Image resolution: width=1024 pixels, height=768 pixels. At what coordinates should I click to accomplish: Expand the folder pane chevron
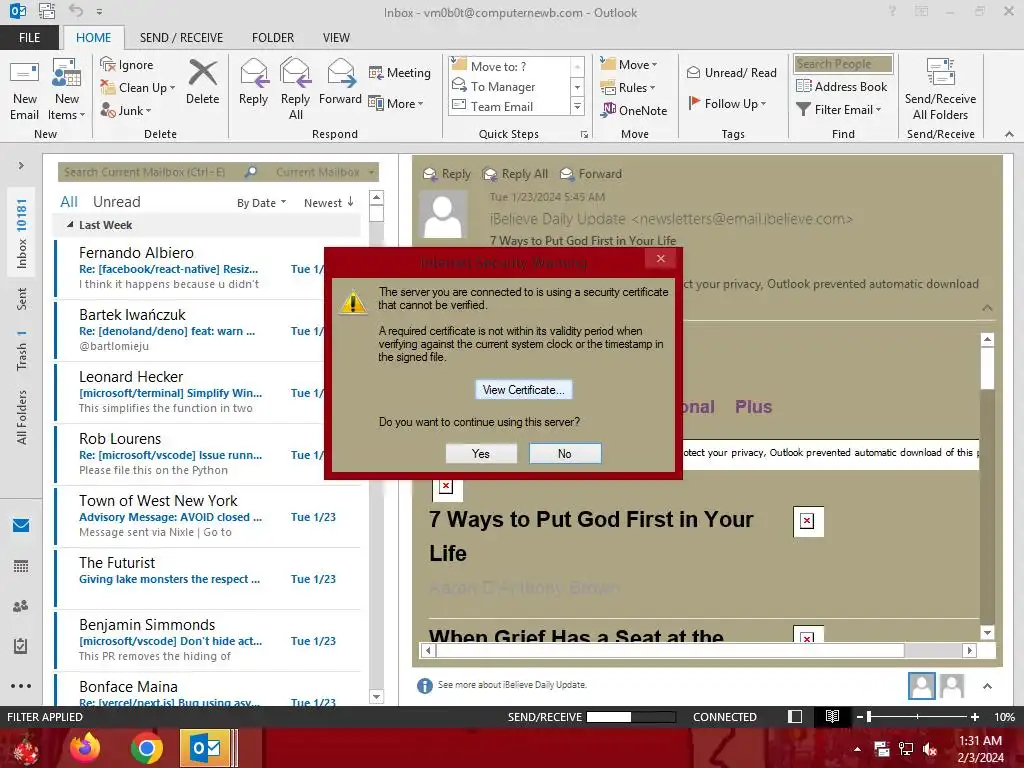(x=21, y=165)
